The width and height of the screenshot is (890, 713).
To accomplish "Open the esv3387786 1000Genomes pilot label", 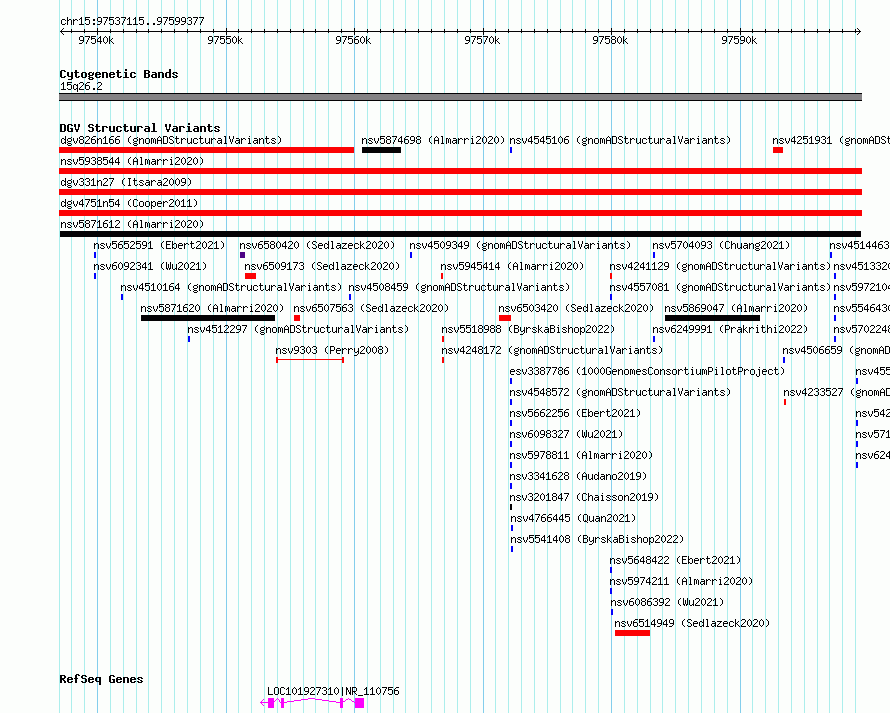I will tap(647, 371).
